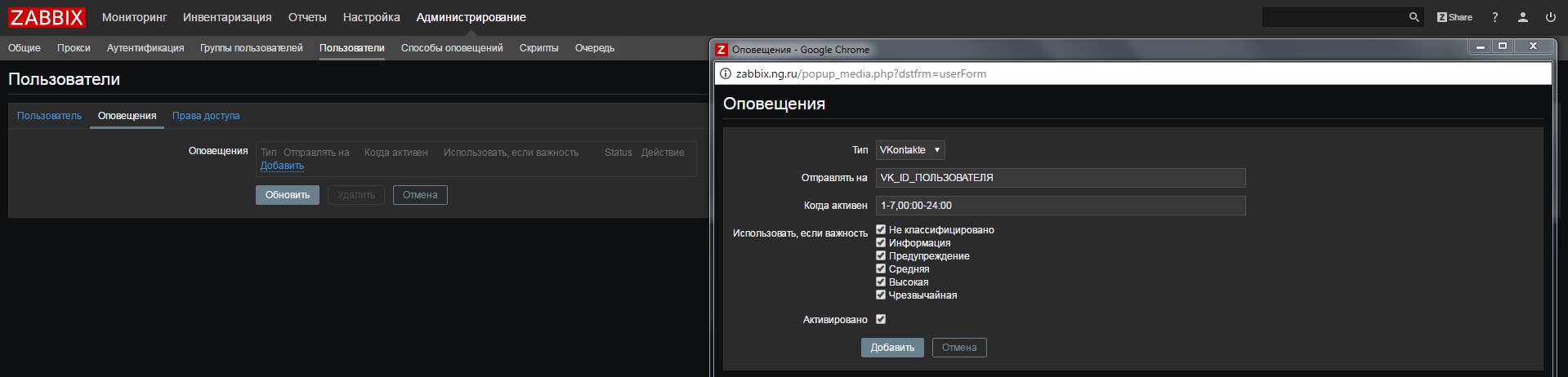Click the Добавить link in media table
This screenshot has width=1568, height=377.
(x=282, y=166)
